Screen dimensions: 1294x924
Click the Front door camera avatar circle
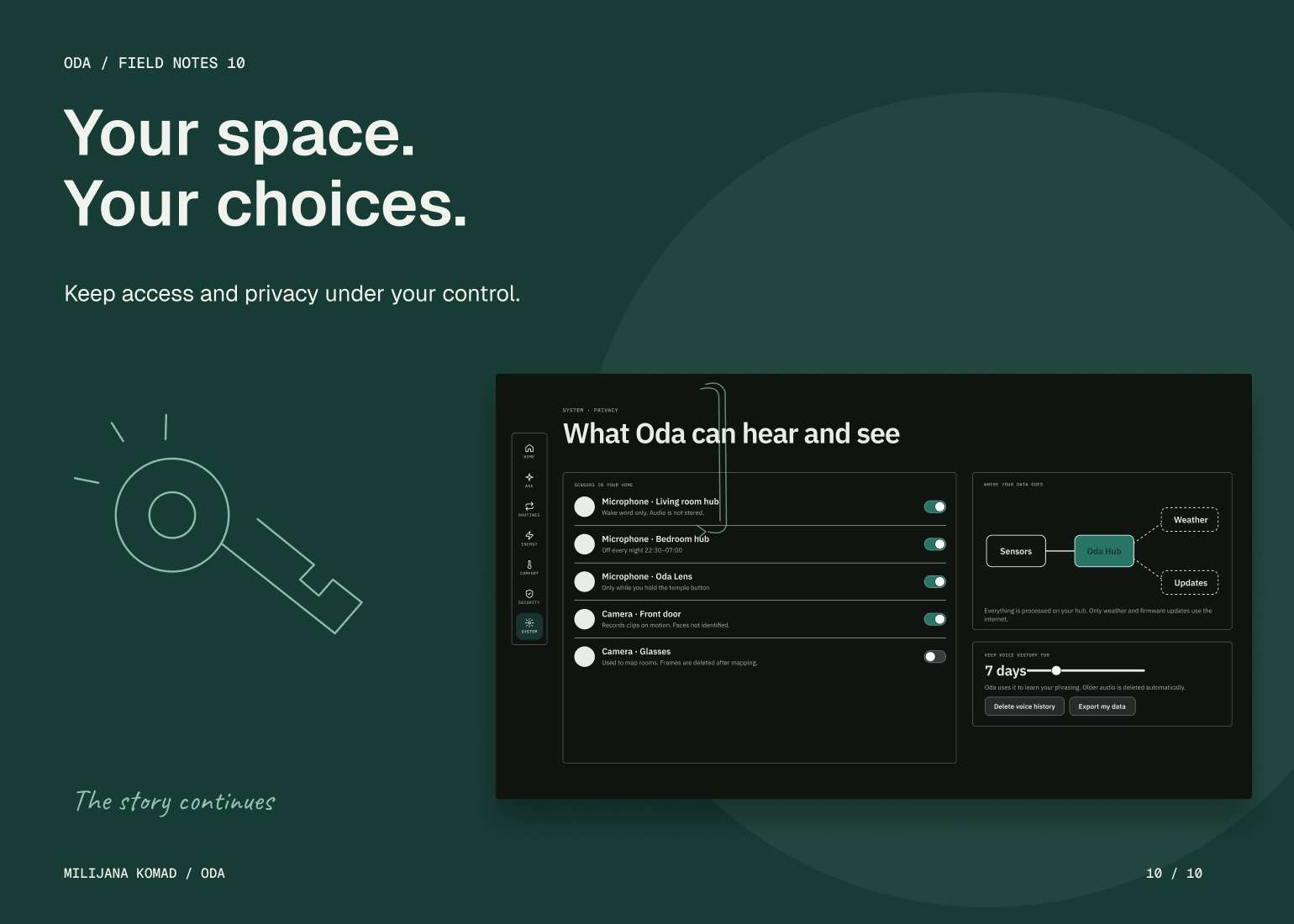[x=585, y=619]
